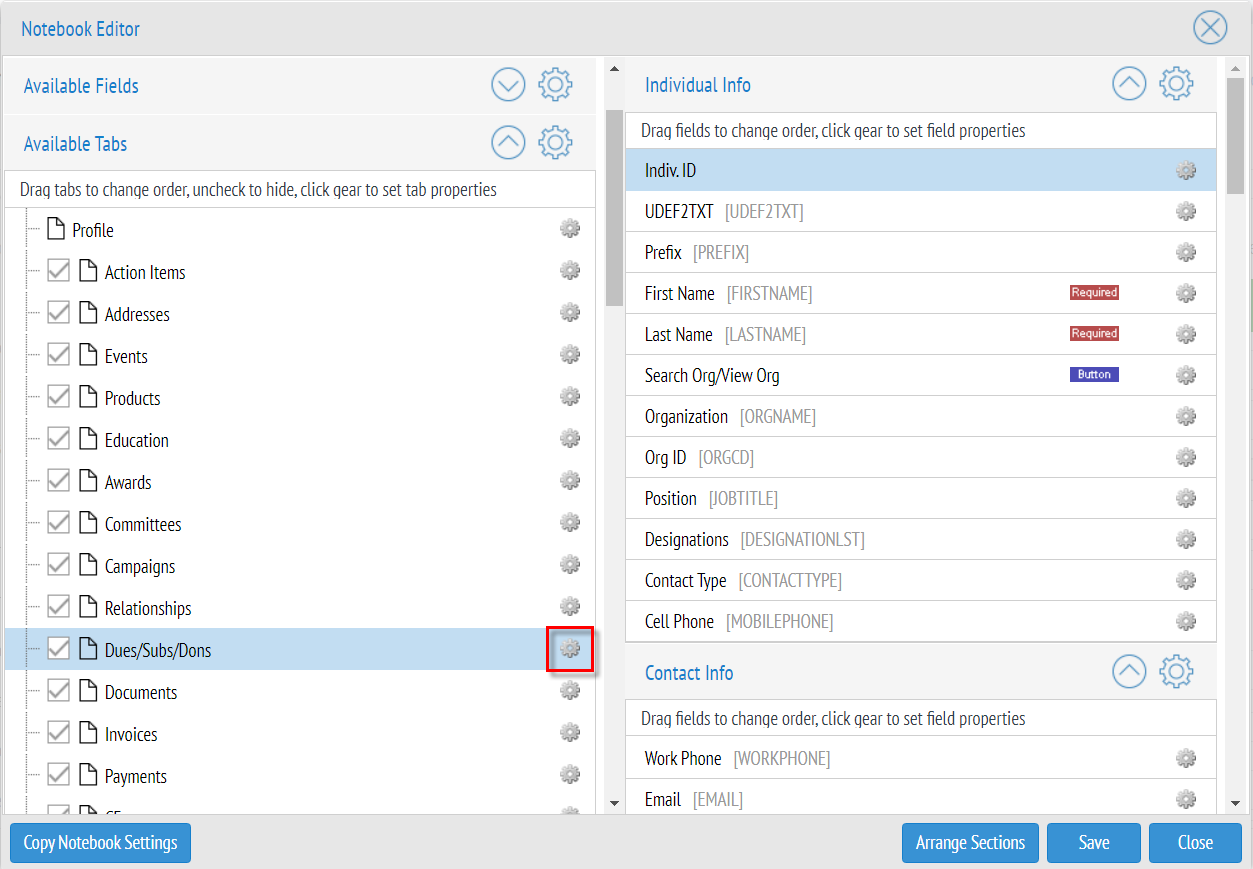Select the Indiv. ID field row

pyautogui.click(x=921, y=171)
